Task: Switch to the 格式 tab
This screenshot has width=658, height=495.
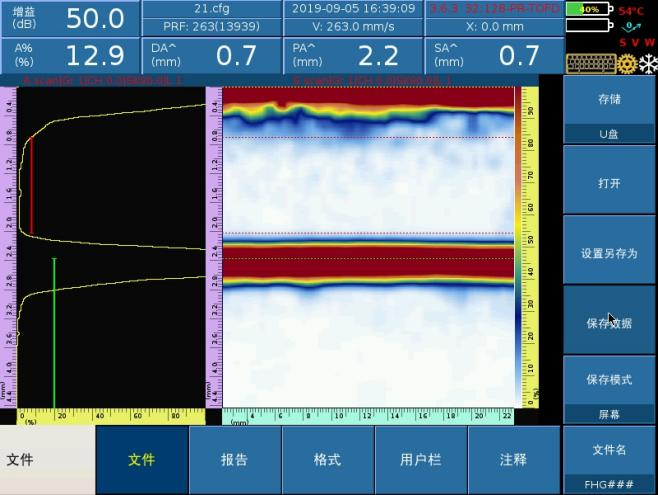Action: 327,460
